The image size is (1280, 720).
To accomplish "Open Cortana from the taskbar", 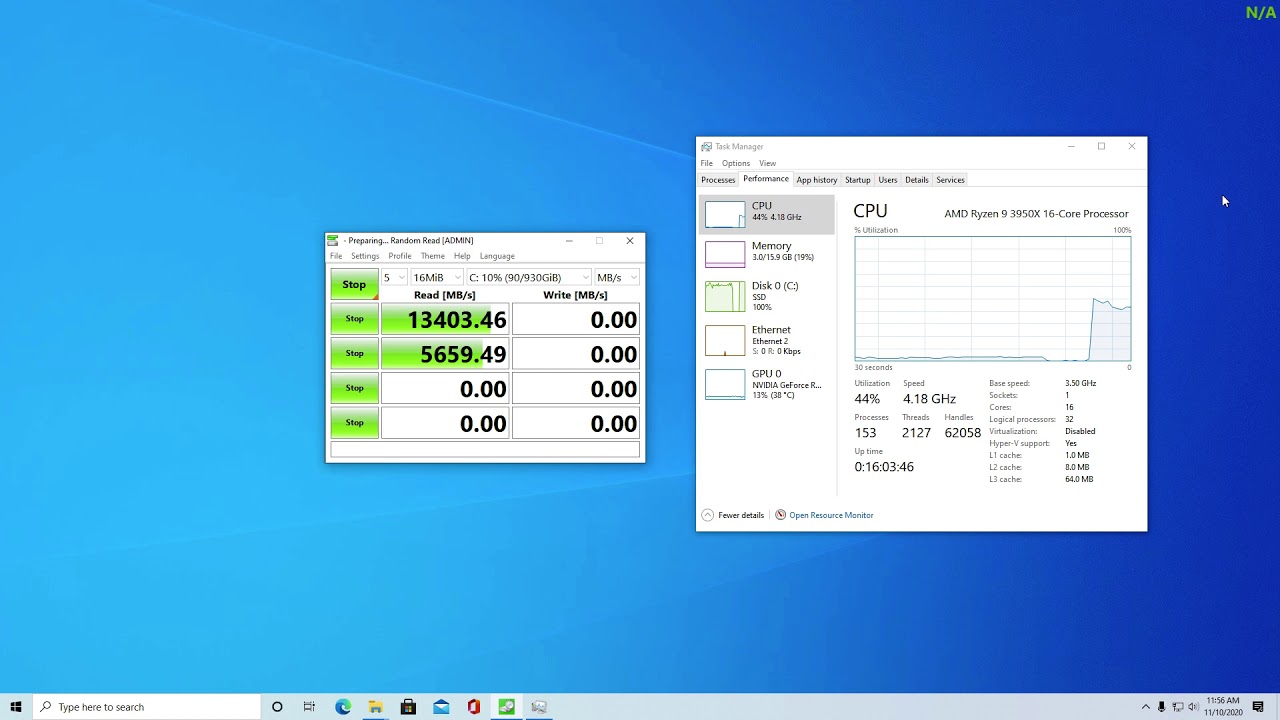I will coord(277,707).
